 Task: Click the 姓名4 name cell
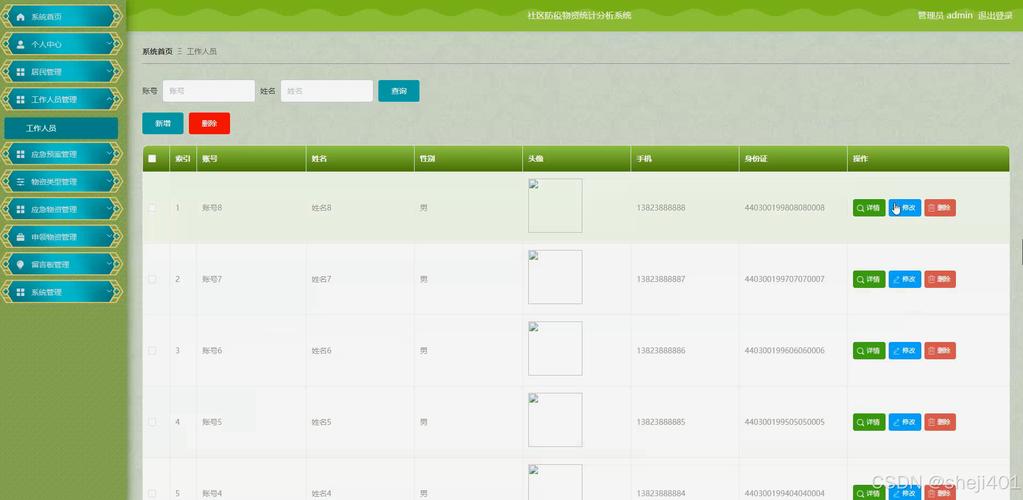pyautogui.click(x=322, y=493)
